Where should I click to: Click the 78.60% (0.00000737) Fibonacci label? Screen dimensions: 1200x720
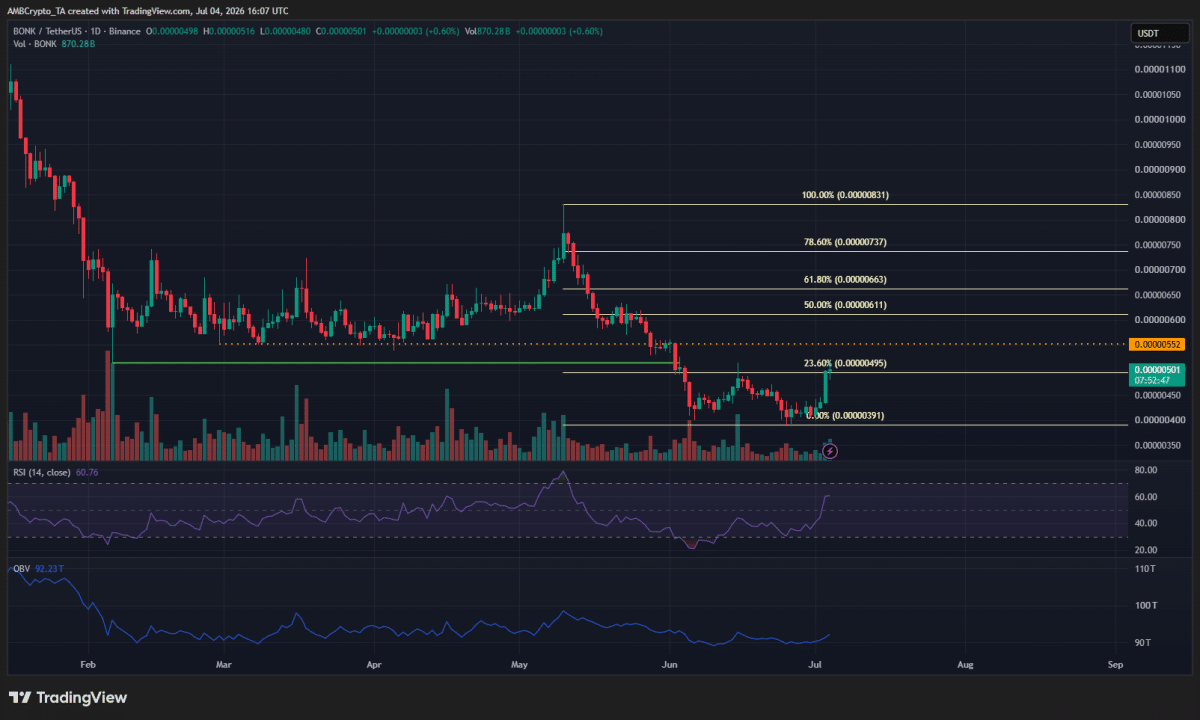(845, 242)
